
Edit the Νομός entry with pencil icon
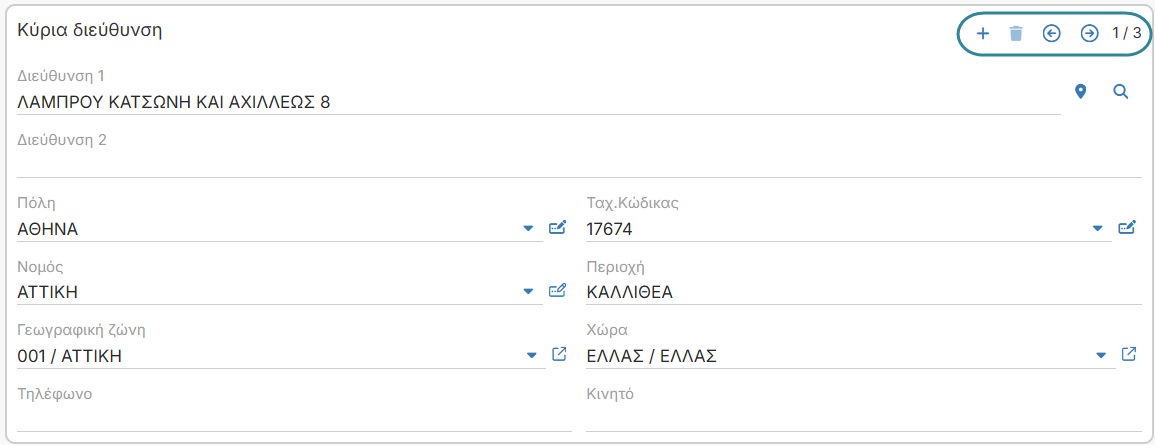(x=558, y=291)
